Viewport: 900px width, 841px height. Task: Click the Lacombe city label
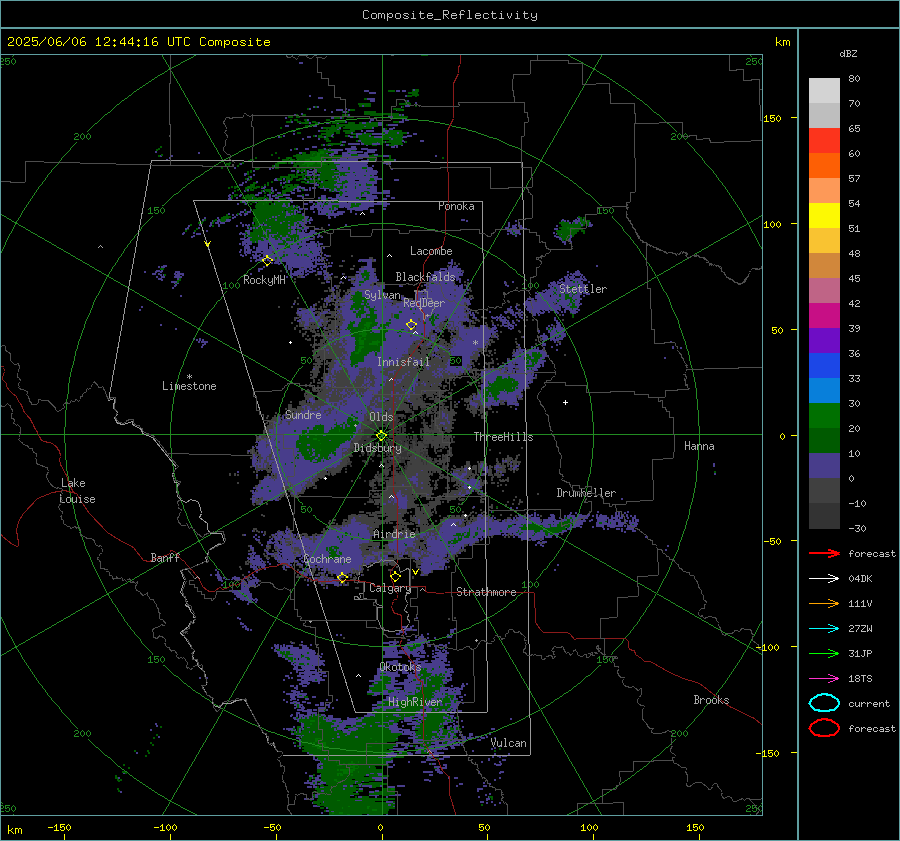(431, 251)
